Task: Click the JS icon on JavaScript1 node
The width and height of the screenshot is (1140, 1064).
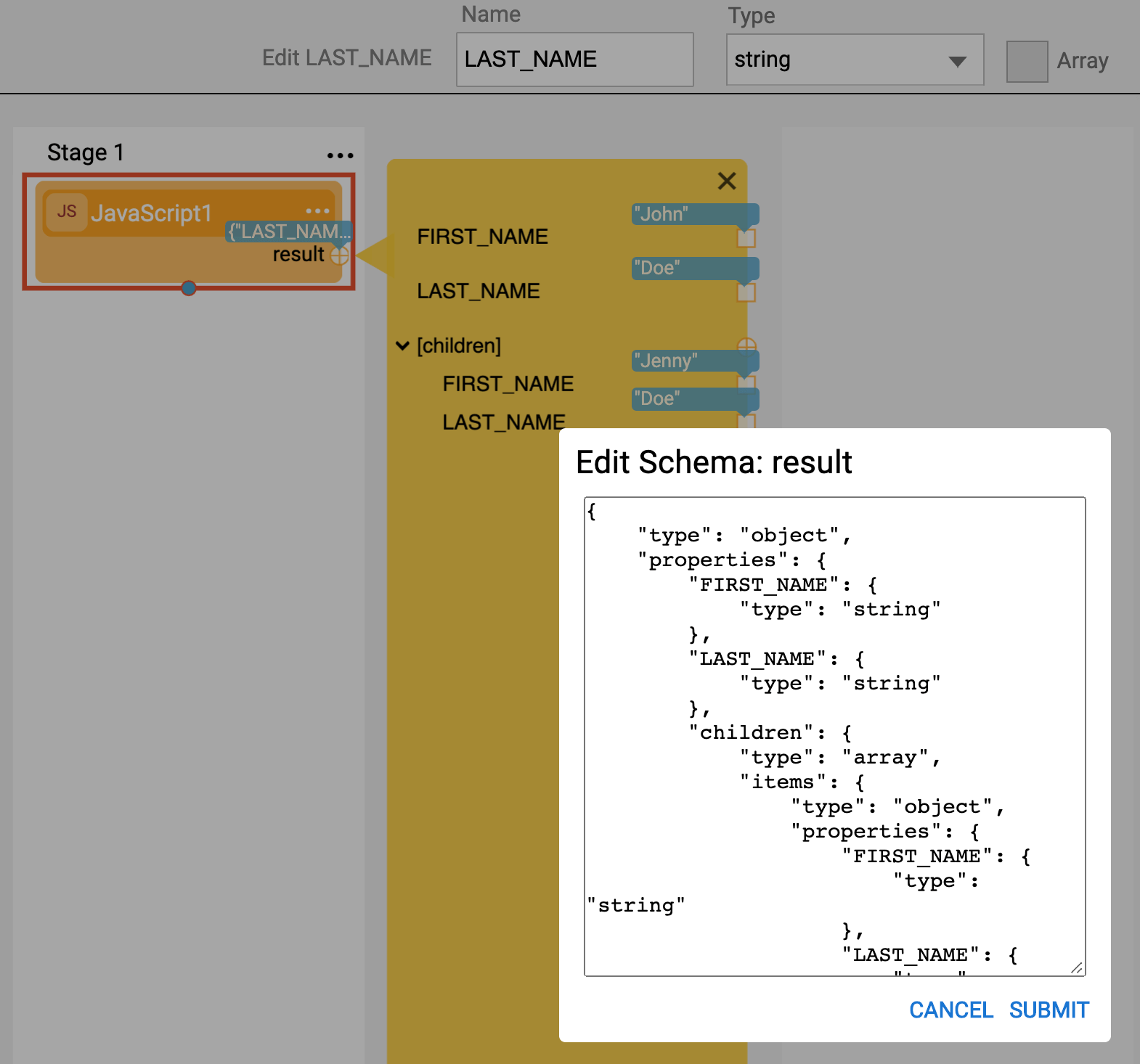Action: pos(67,212)
